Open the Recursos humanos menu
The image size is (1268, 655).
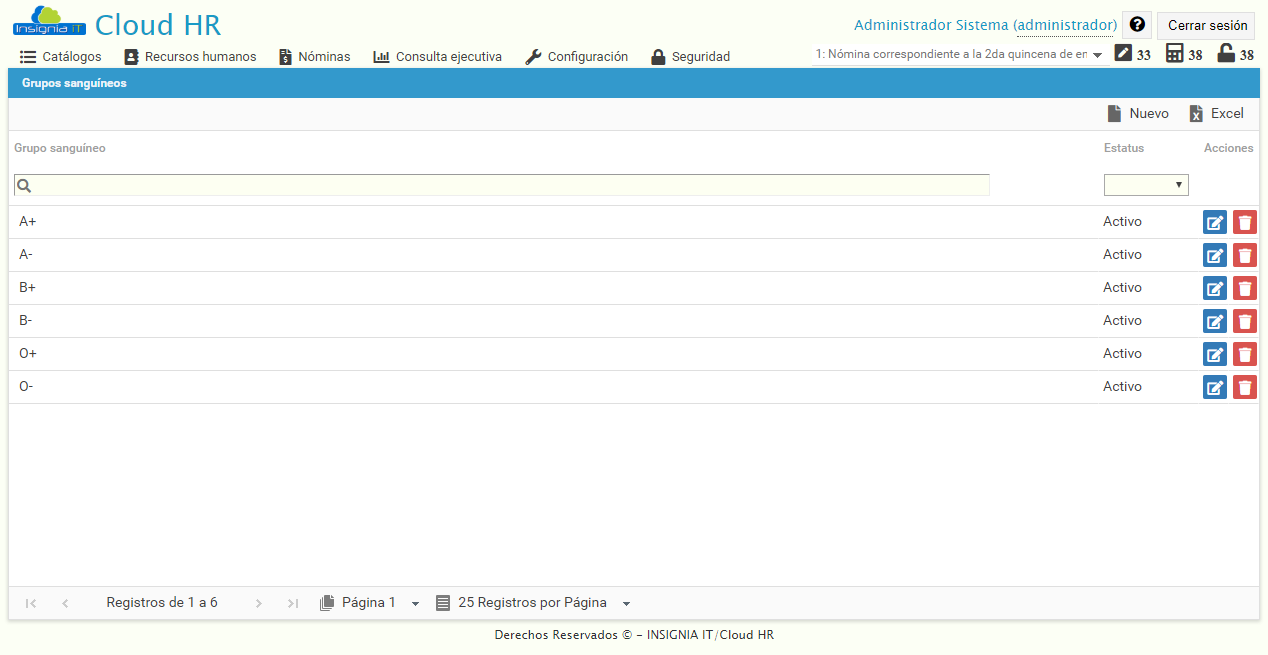(x=190, y=56)
